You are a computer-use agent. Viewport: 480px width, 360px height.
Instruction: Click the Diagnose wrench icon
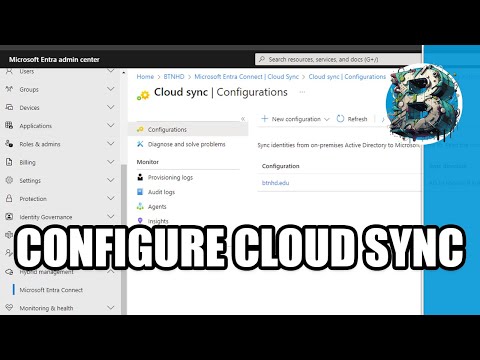tap(140, 144)
